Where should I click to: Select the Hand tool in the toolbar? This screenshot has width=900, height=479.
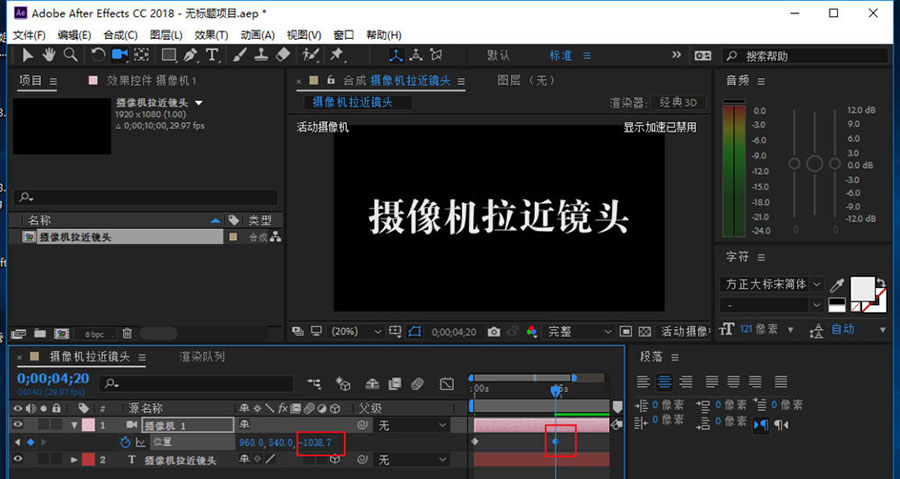(x=50, y=55)
